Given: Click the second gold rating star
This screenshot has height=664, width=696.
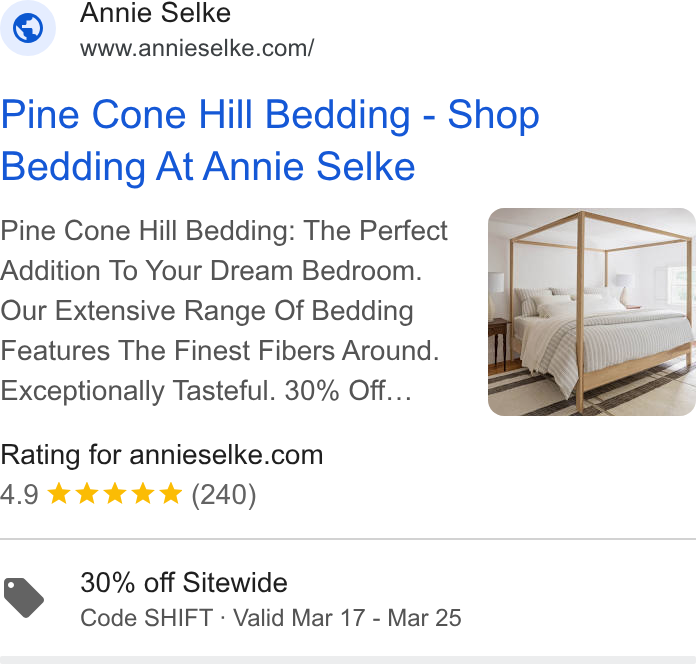Looking at the screenshot, I should click(x=87, y=494).
